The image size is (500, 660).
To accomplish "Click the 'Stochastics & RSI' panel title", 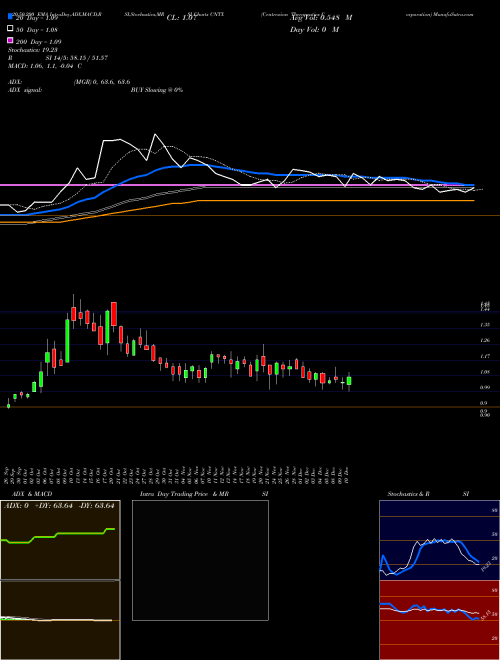I will point(428,494).
